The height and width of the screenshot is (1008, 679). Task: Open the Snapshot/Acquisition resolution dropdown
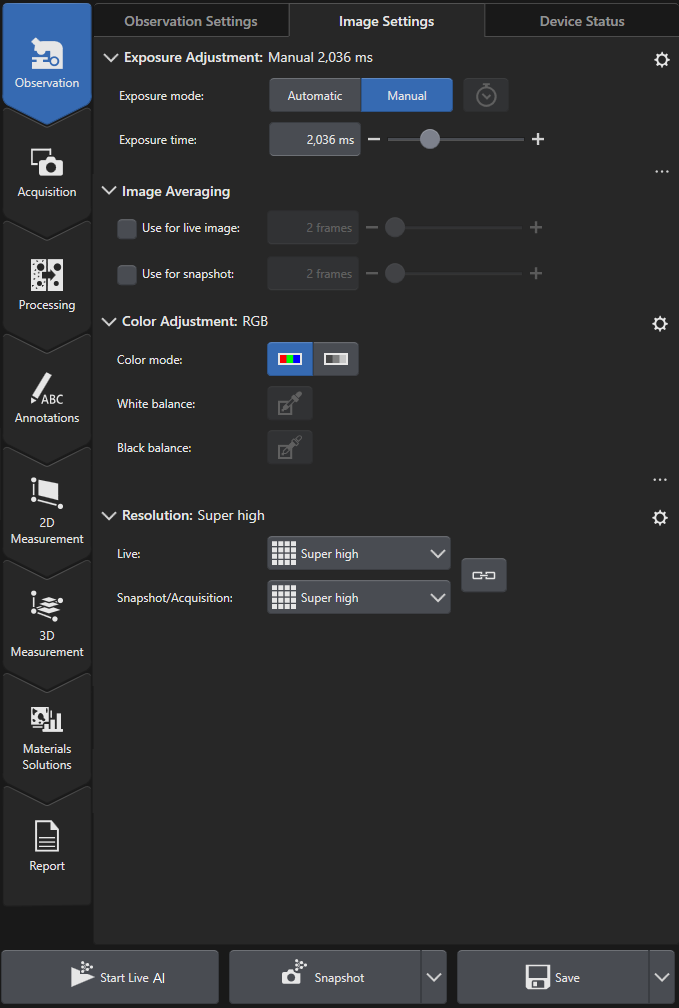click(x=359, y=598)
